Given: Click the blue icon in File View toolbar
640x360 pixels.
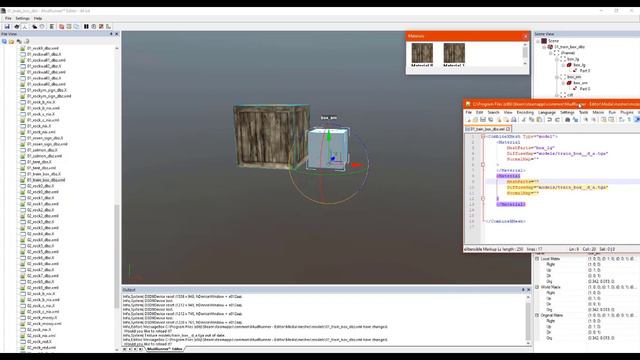Looking at the screenshot, I should coord(4,41).
